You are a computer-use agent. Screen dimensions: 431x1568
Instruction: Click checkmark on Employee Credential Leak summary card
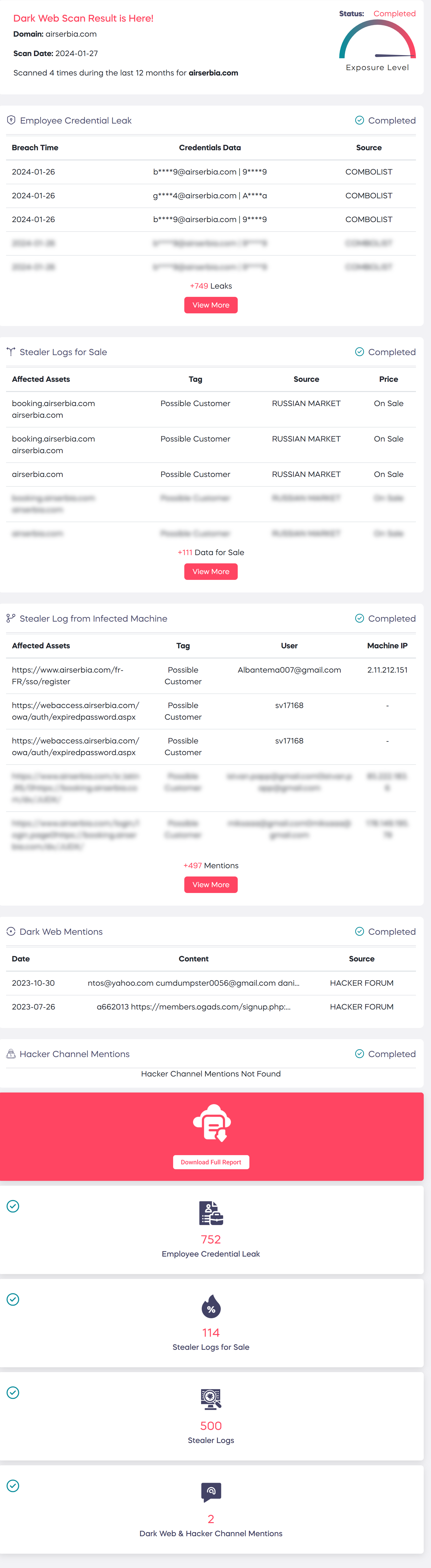13,1206
